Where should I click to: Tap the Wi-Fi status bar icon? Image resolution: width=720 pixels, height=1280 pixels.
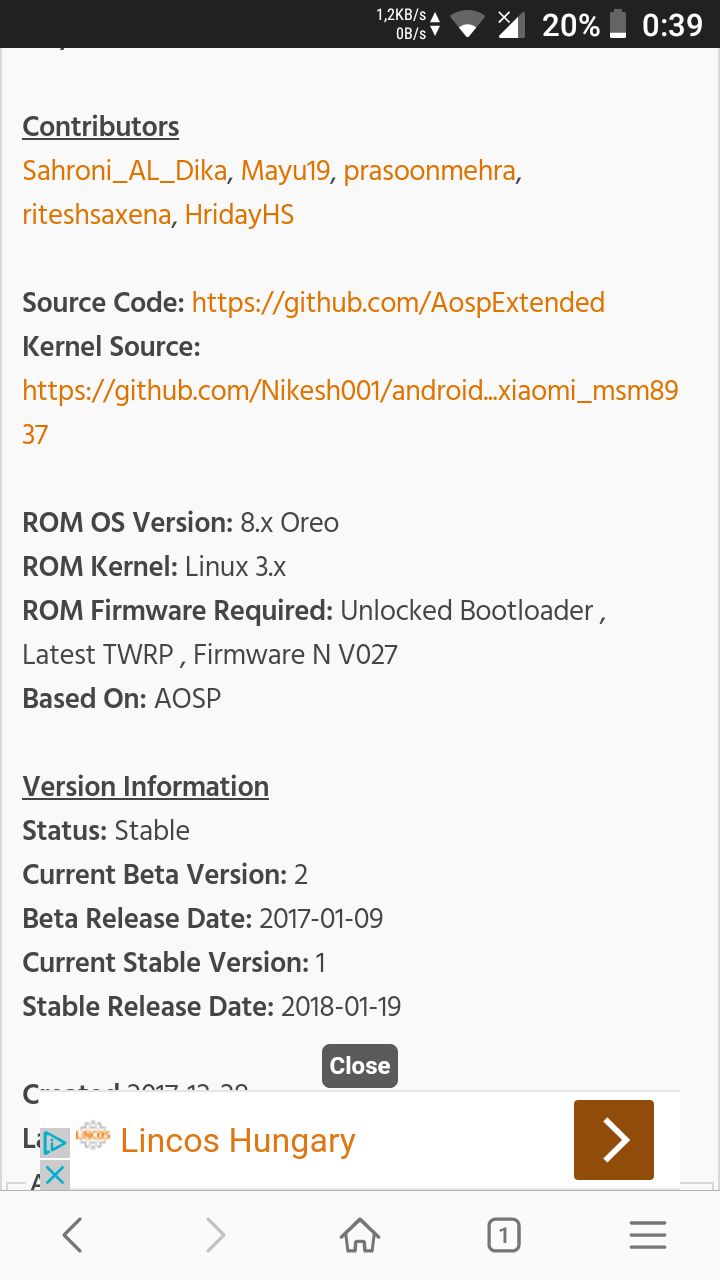466,25
